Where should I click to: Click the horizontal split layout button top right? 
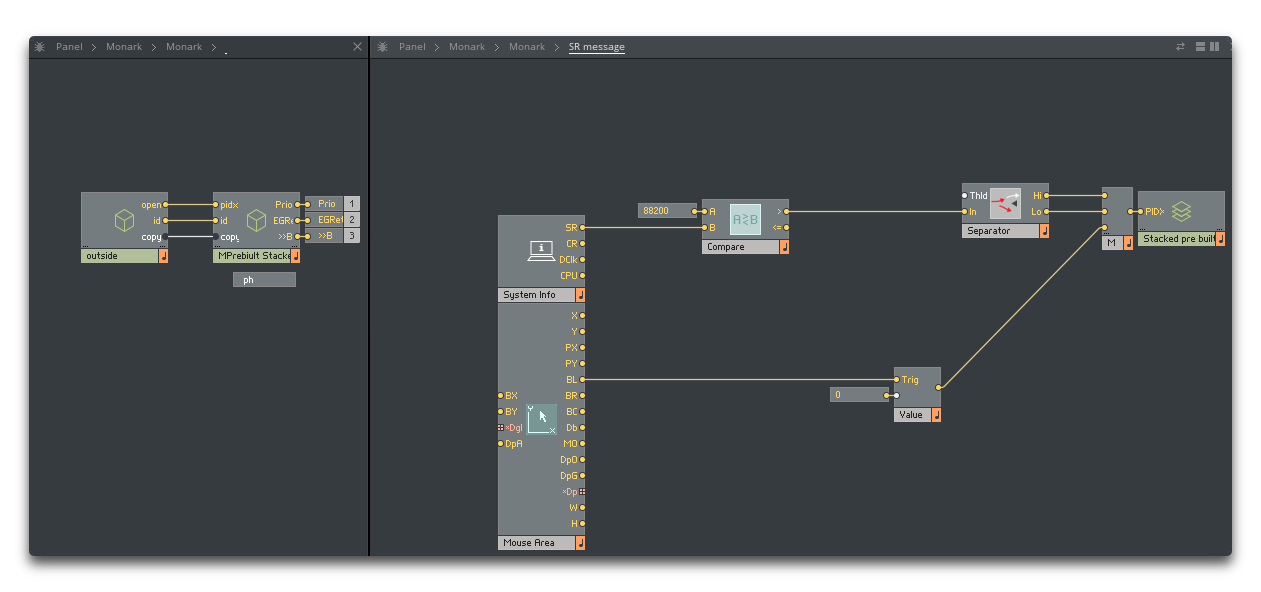point(1198,46)
